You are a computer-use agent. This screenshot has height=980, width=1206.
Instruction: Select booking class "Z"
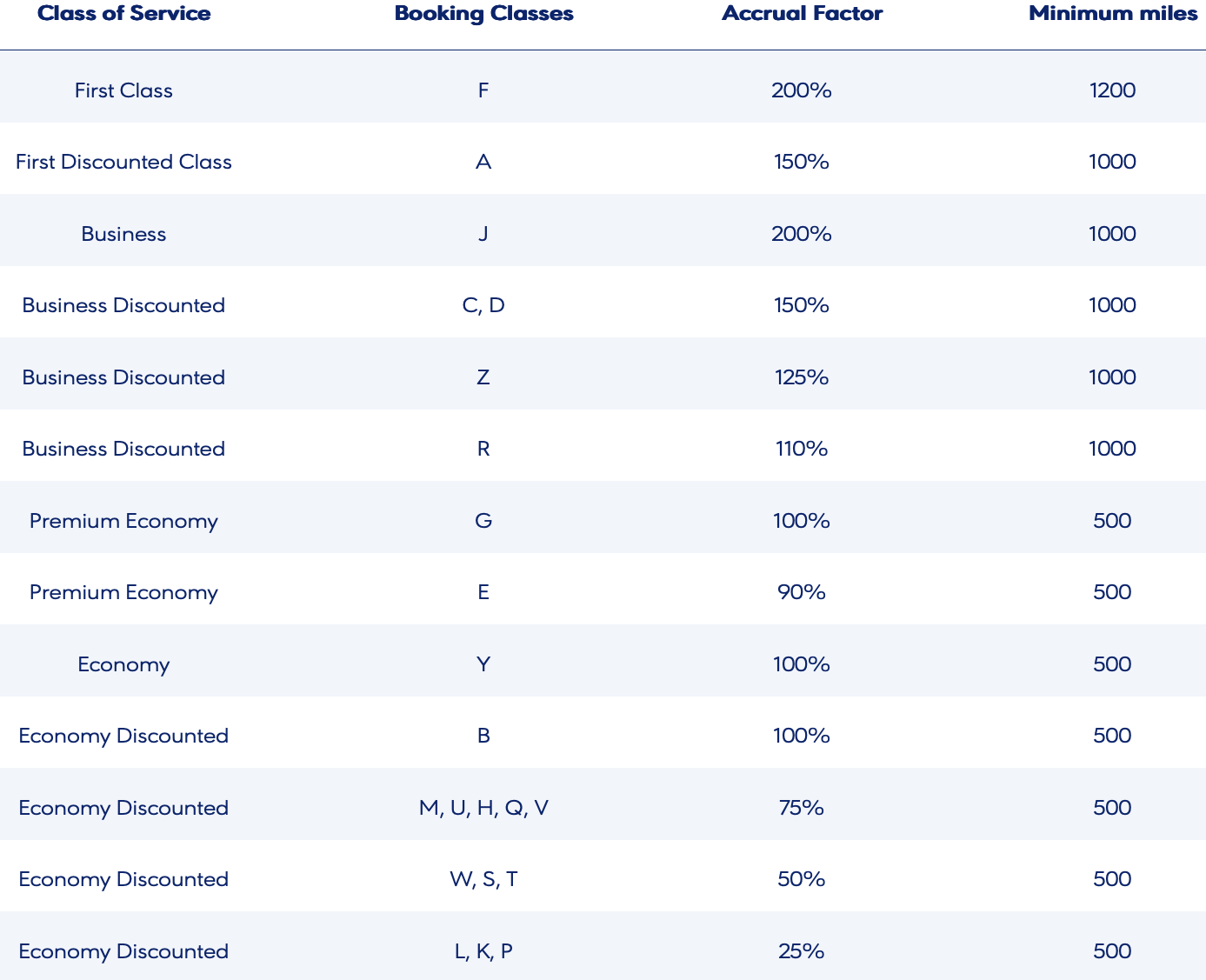[x=483, y=377]
